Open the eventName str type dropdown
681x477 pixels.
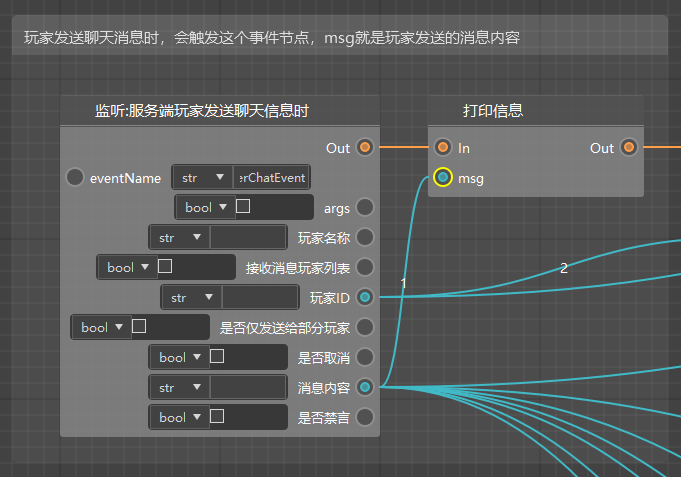tap(202, 177)
